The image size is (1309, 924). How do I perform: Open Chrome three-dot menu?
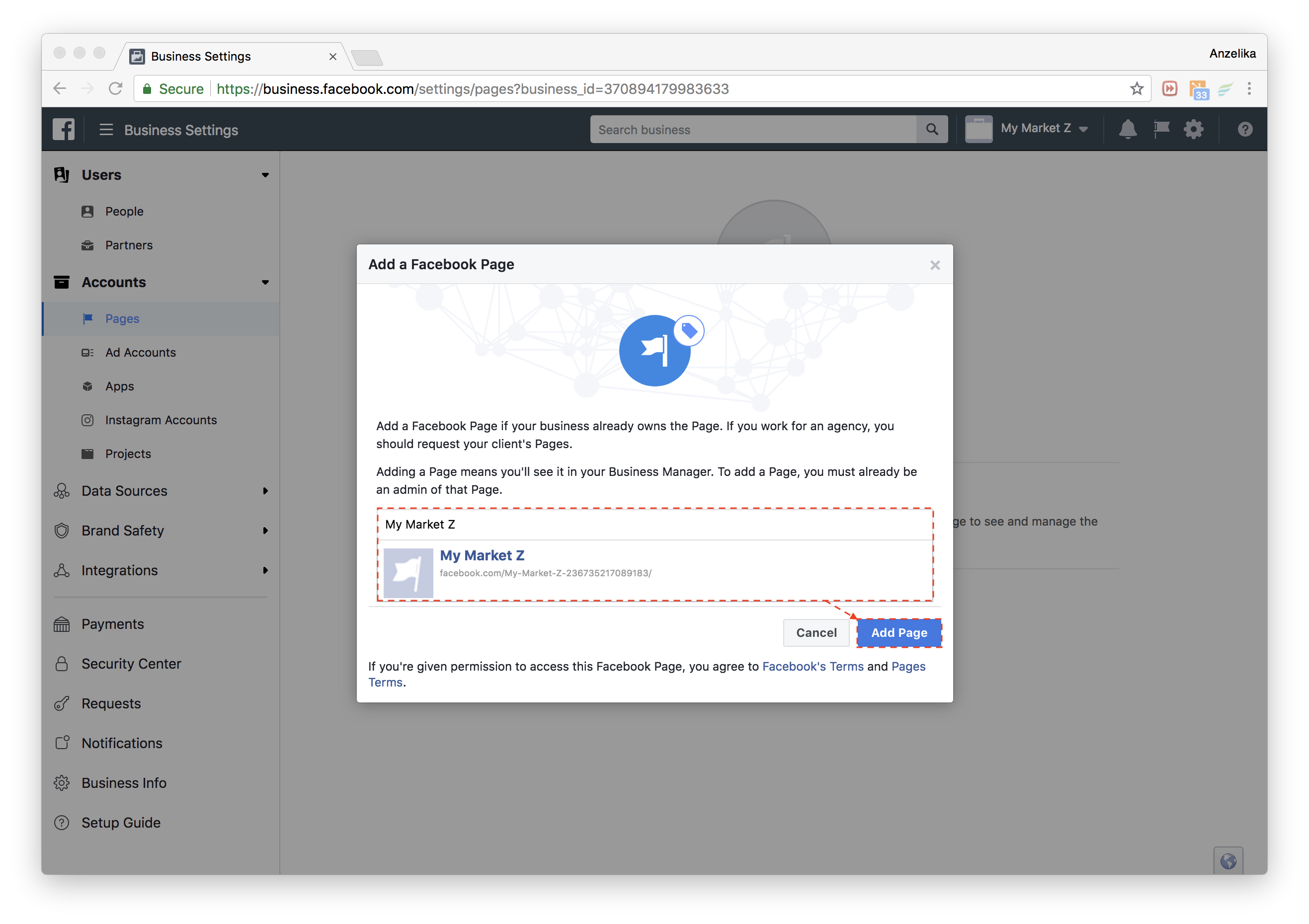click(1248, 88)
